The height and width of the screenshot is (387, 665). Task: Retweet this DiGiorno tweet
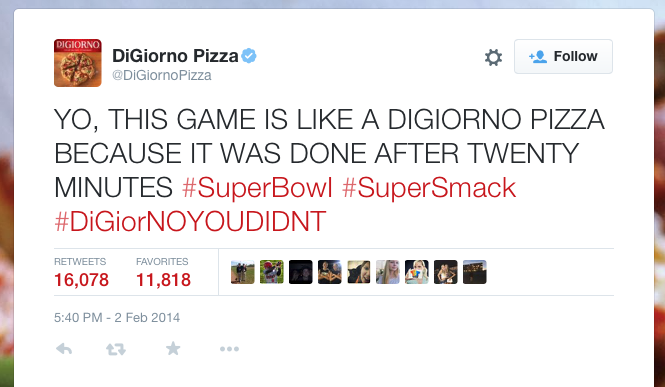tap(116, 349)
